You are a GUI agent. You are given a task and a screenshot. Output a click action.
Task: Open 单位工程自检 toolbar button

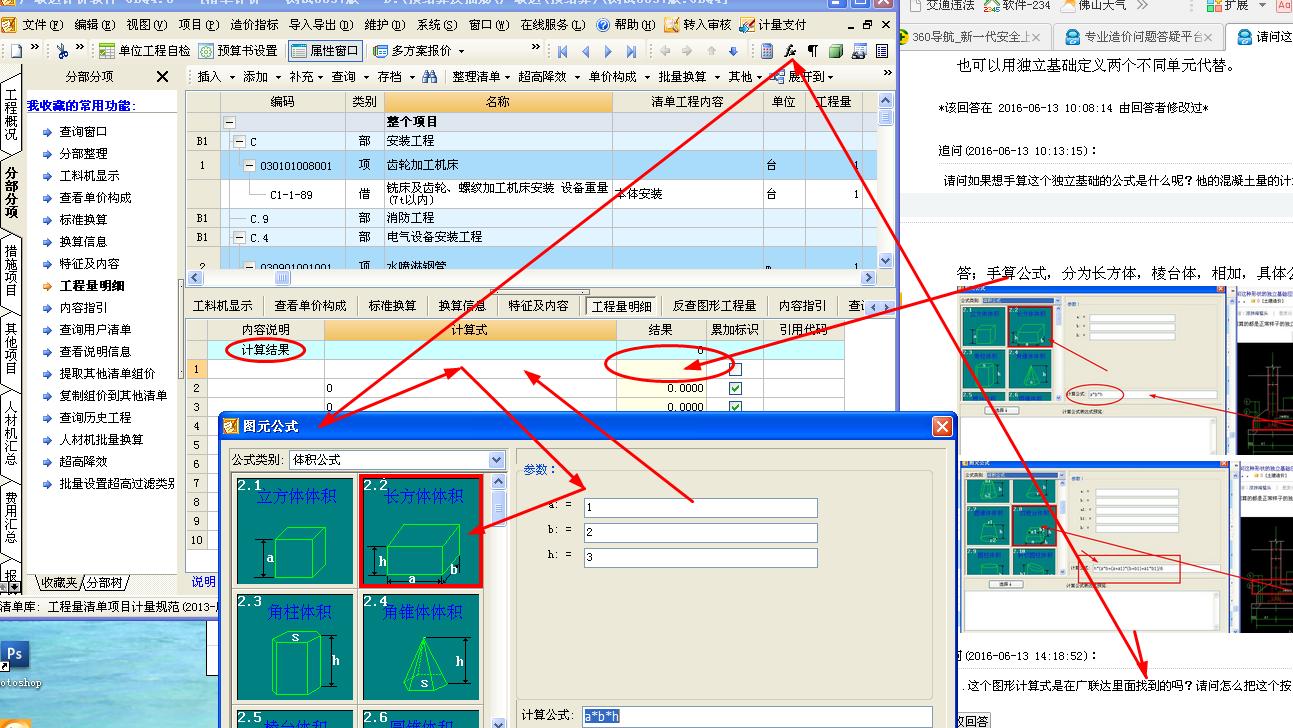(145, 51)
